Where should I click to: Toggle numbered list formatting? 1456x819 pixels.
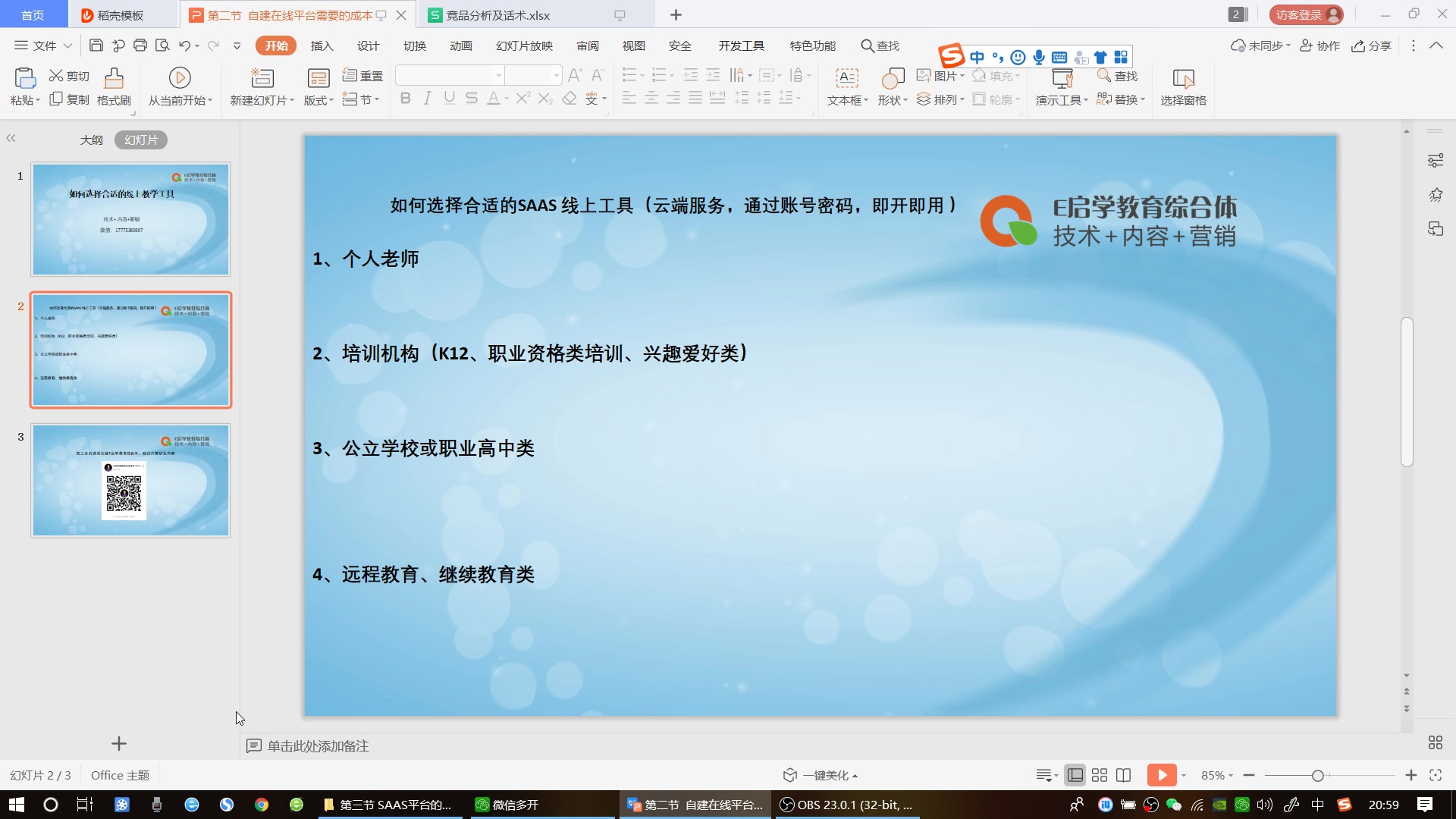pos(659,74)
